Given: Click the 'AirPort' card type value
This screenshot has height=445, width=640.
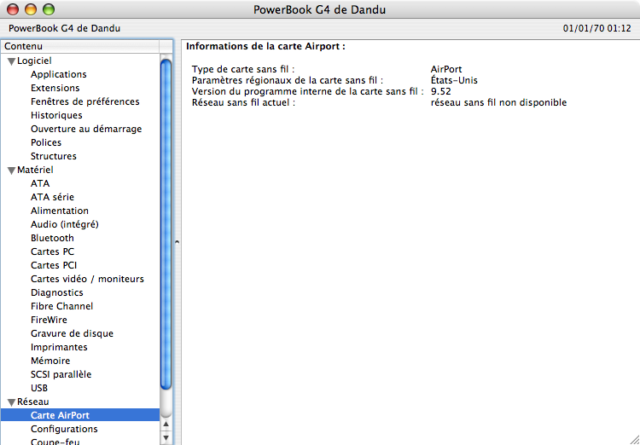Looking at the screenshot, I should (446, 69).
